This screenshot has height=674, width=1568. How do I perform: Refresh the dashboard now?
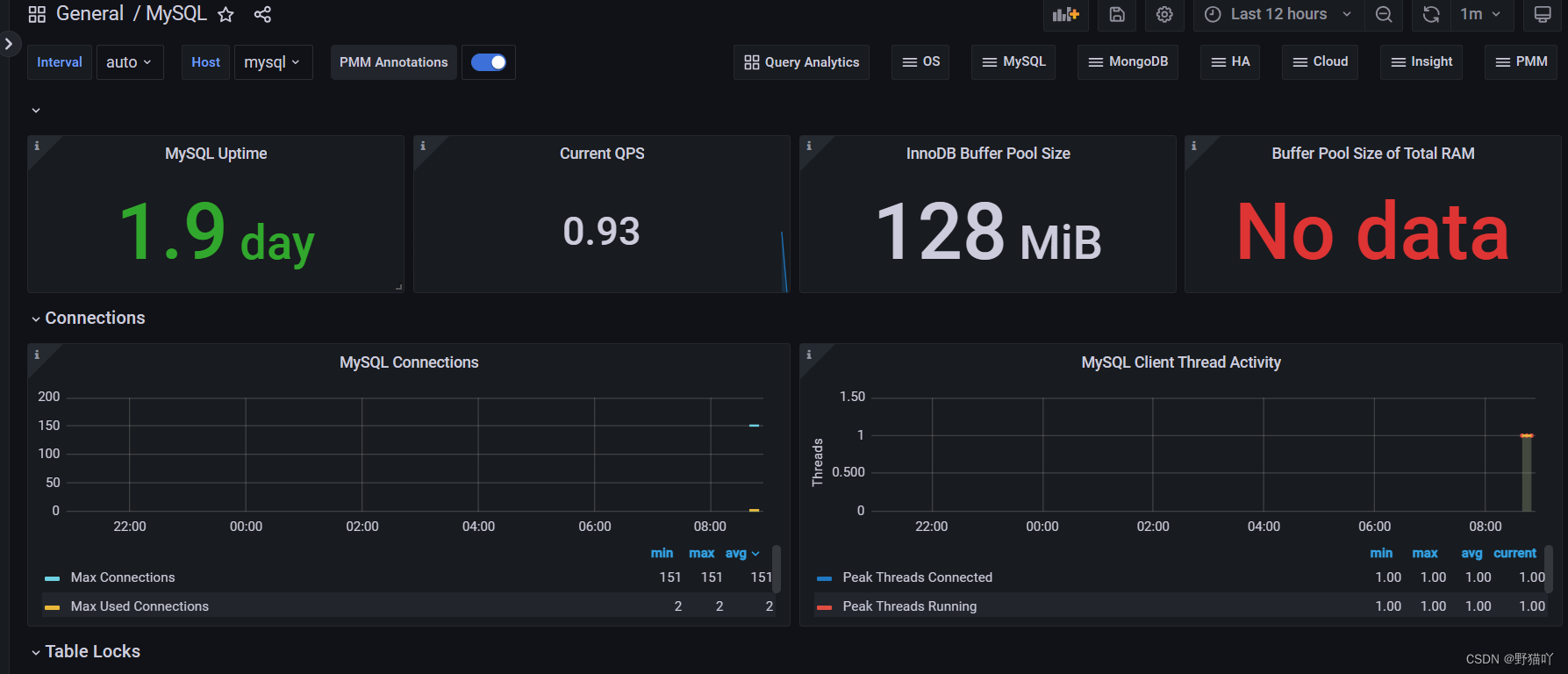click(1431, 14)
